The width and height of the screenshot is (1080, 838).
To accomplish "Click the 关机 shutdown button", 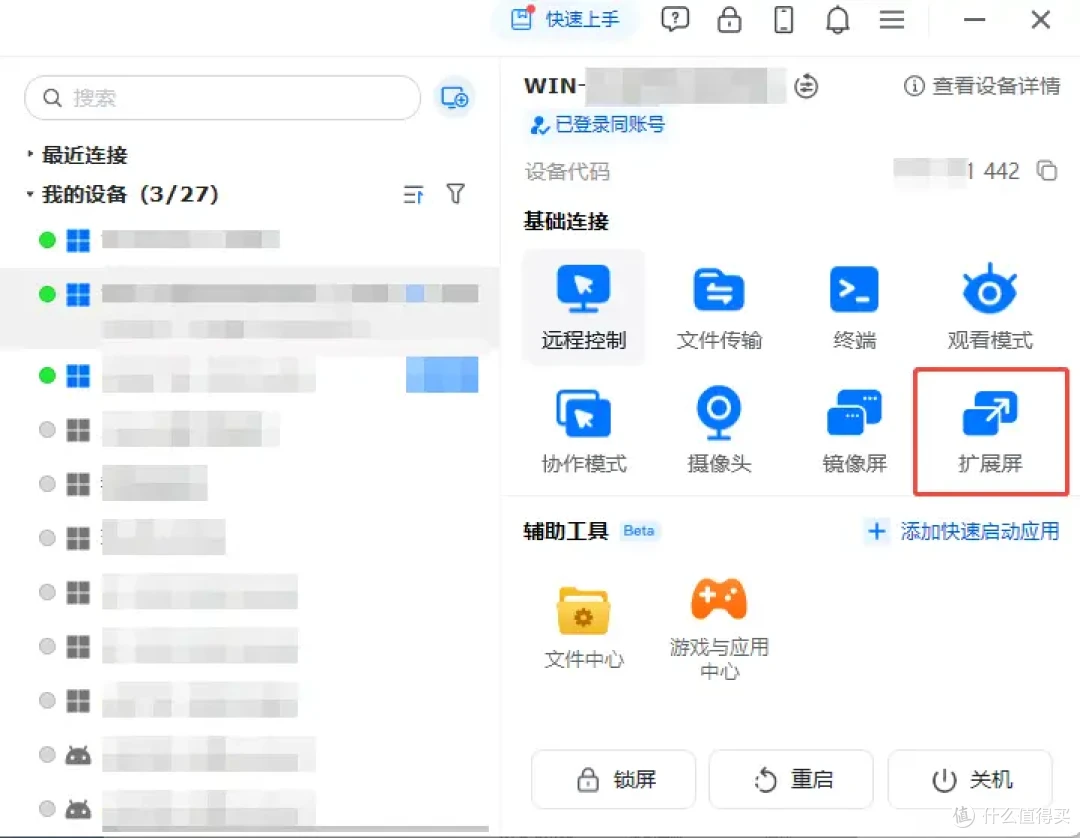I will coord(970,779).
